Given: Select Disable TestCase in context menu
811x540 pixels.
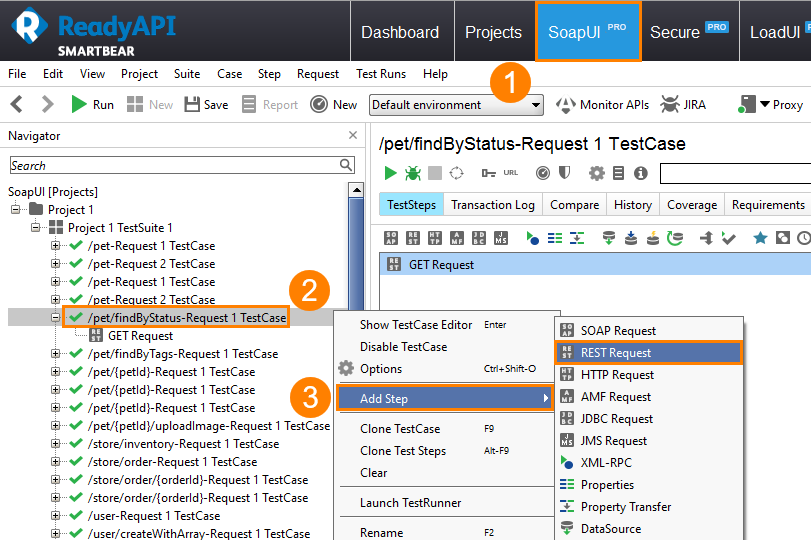Looking at the screenshot, I should coord(403,347).
